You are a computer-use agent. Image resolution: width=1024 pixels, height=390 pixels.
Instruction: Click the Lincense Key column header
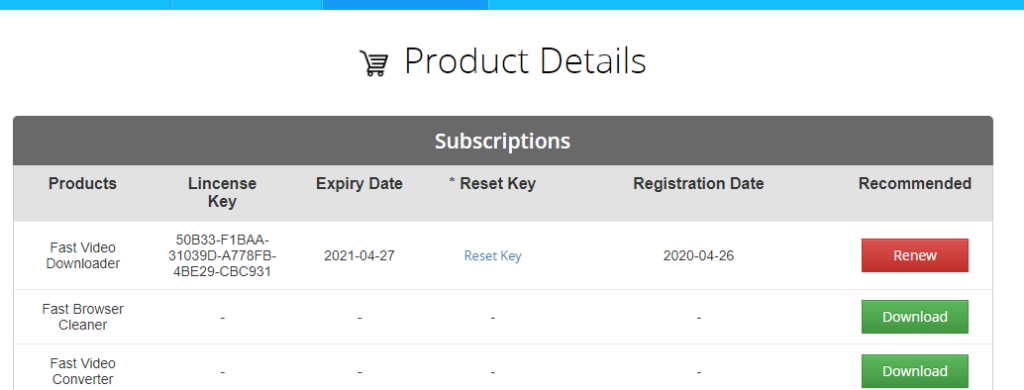222,193
